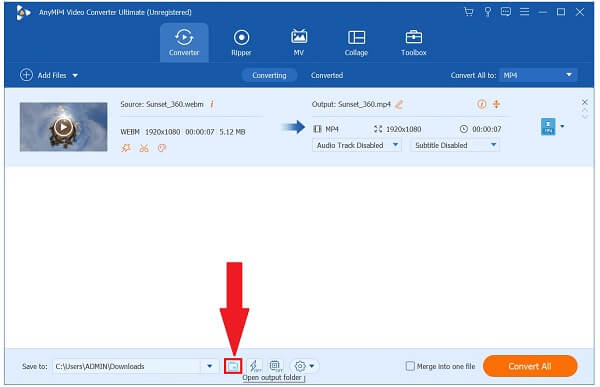600x387 pixels.
Task: Switch to the Ripper tab
Action: [x=241, y=42]
